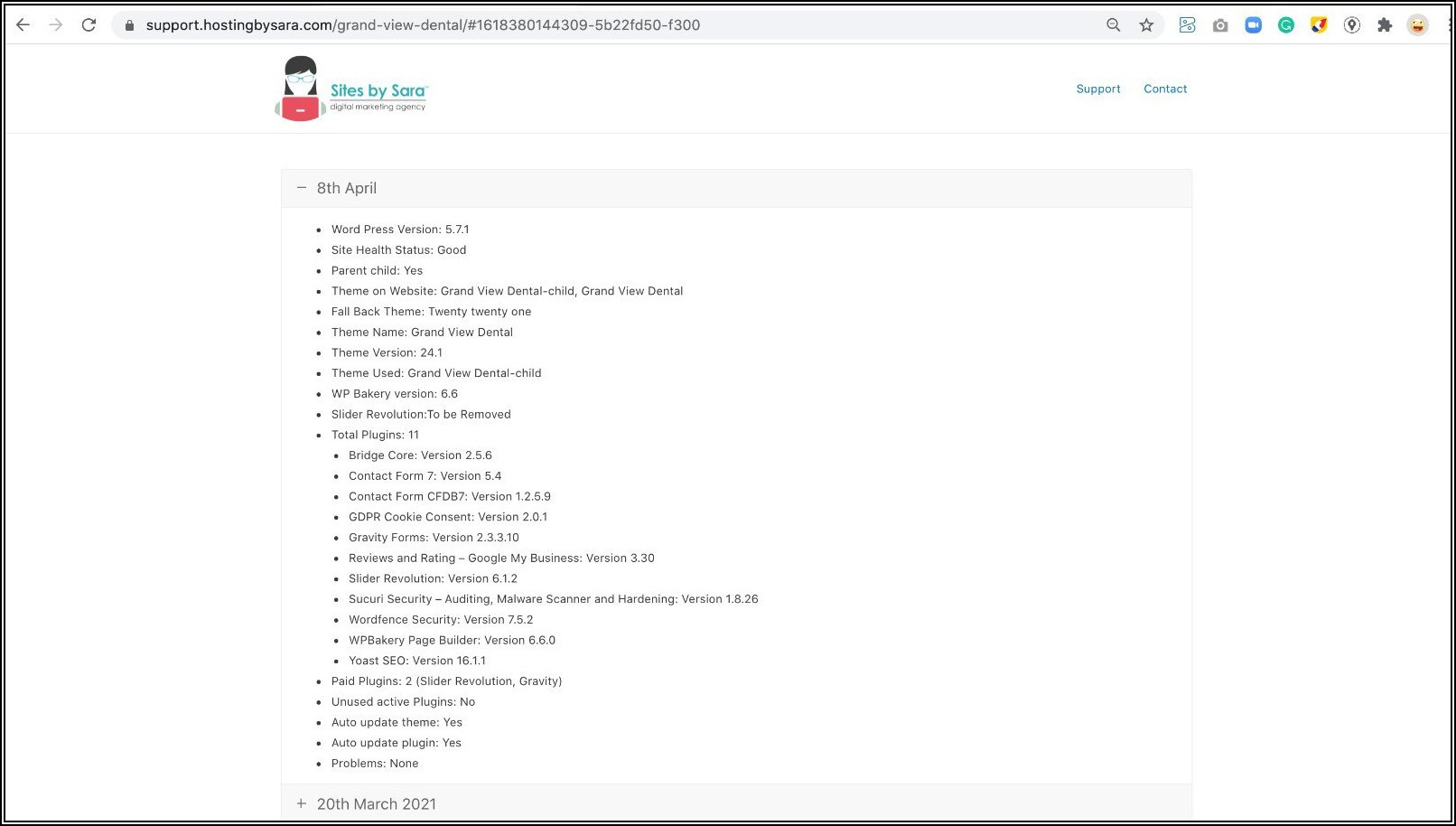Screen dimensions: 1456x826
Task: Go forward to the next page
Action: [x=56, y=25]
